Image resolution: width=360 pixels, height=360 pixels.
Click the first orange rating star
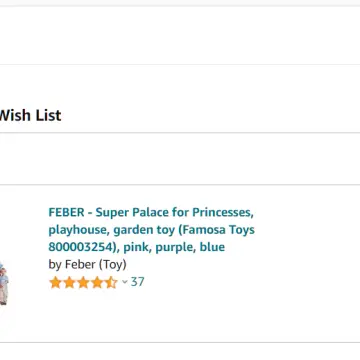click(x=55, y=283)
